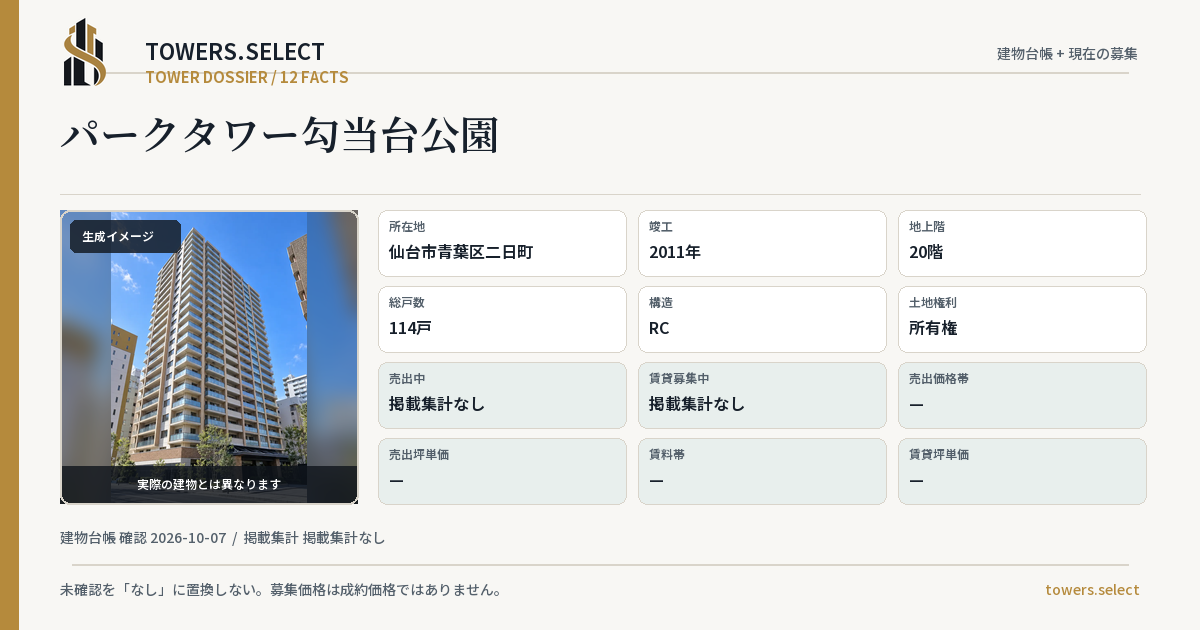
Task: Select the 賃貸募集中 card
Action: coord(762,395)
